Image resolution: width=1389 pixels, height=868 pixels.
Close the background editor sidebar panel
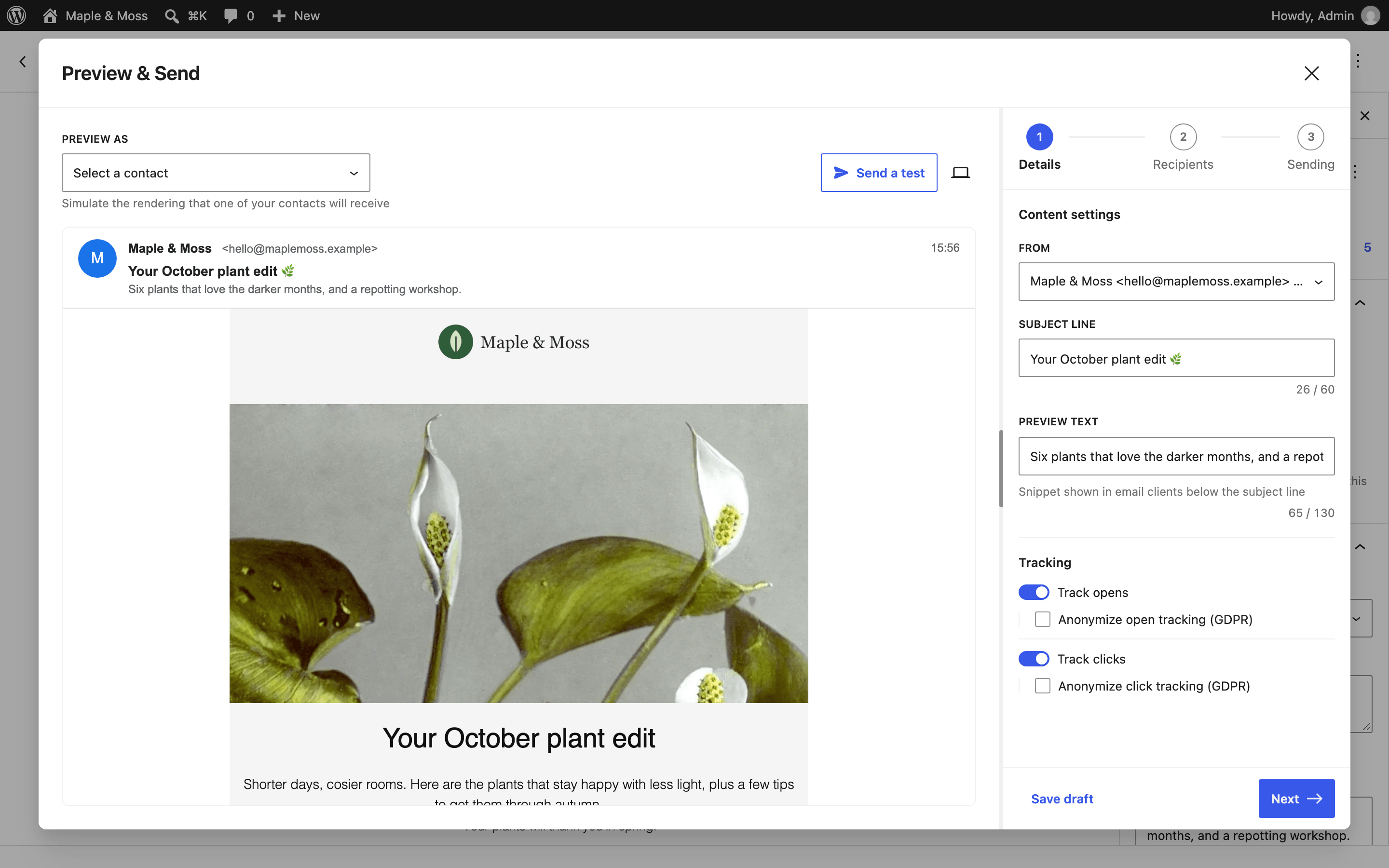click(1365, 116)
